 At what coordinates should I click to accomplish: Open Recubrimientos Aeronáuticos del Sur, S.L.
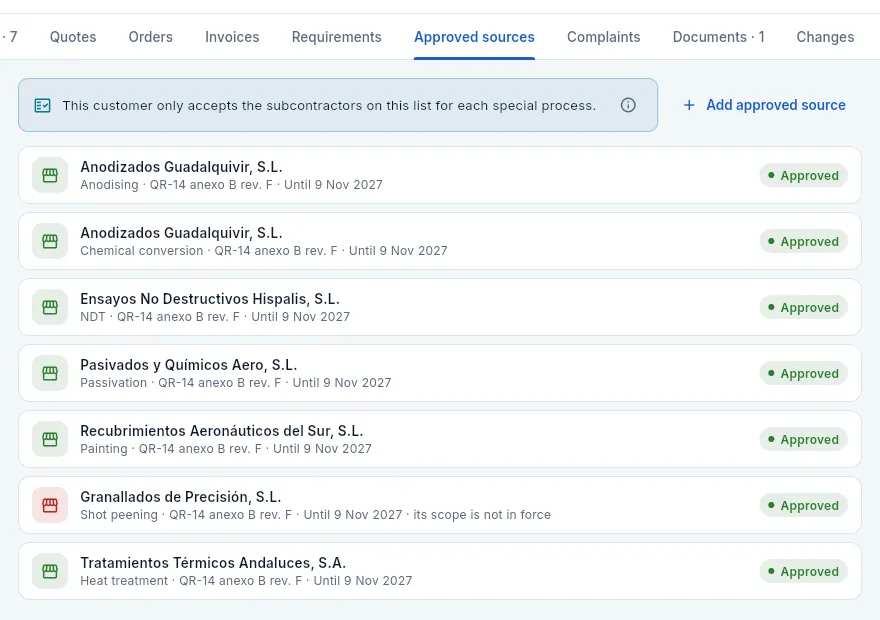pos(222,431)
